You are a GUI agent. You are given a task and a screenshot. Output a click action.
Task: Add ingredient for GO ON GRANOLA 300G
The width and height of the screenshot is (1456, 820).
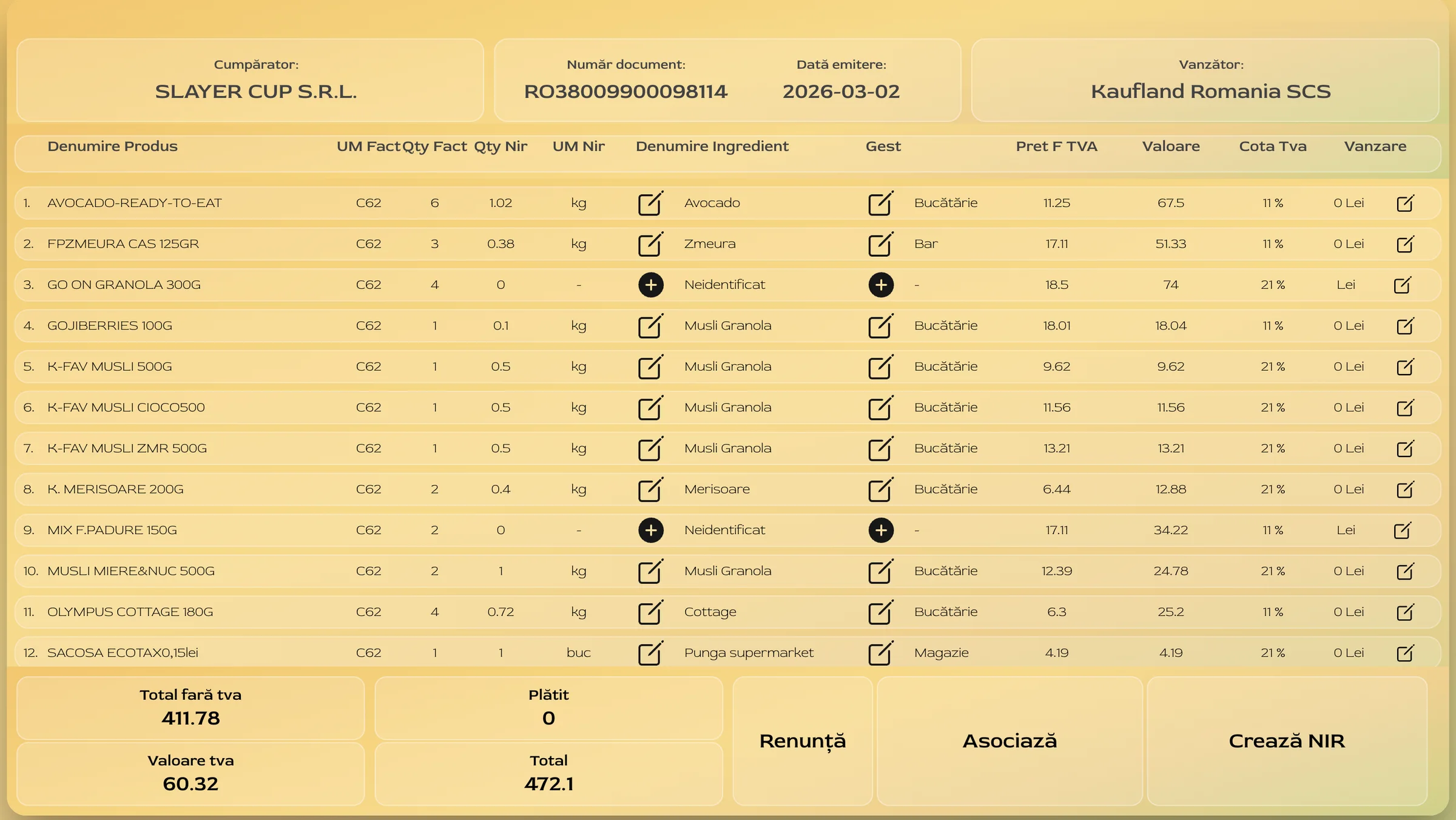650,285
